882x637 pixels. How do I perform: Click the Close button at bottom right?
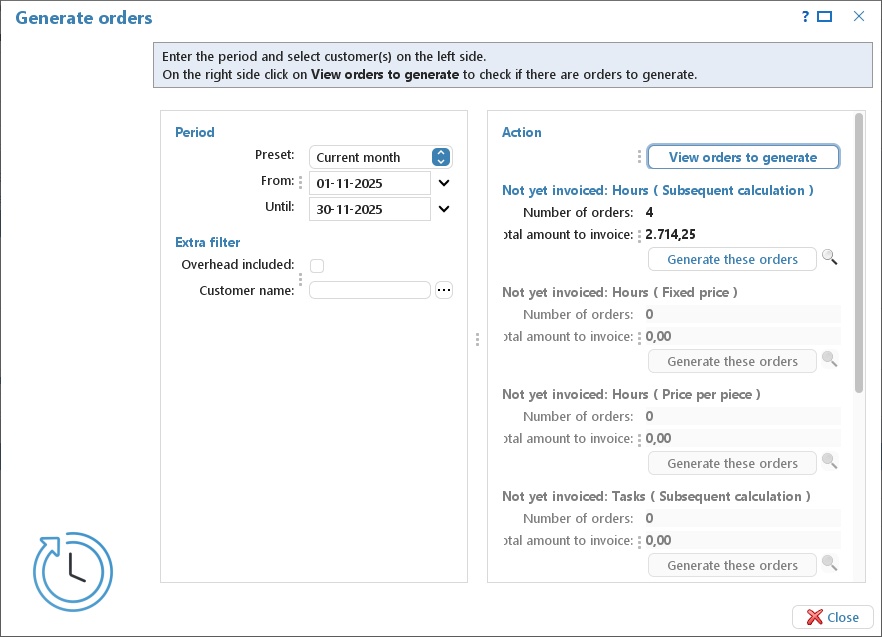pos(832,617)
